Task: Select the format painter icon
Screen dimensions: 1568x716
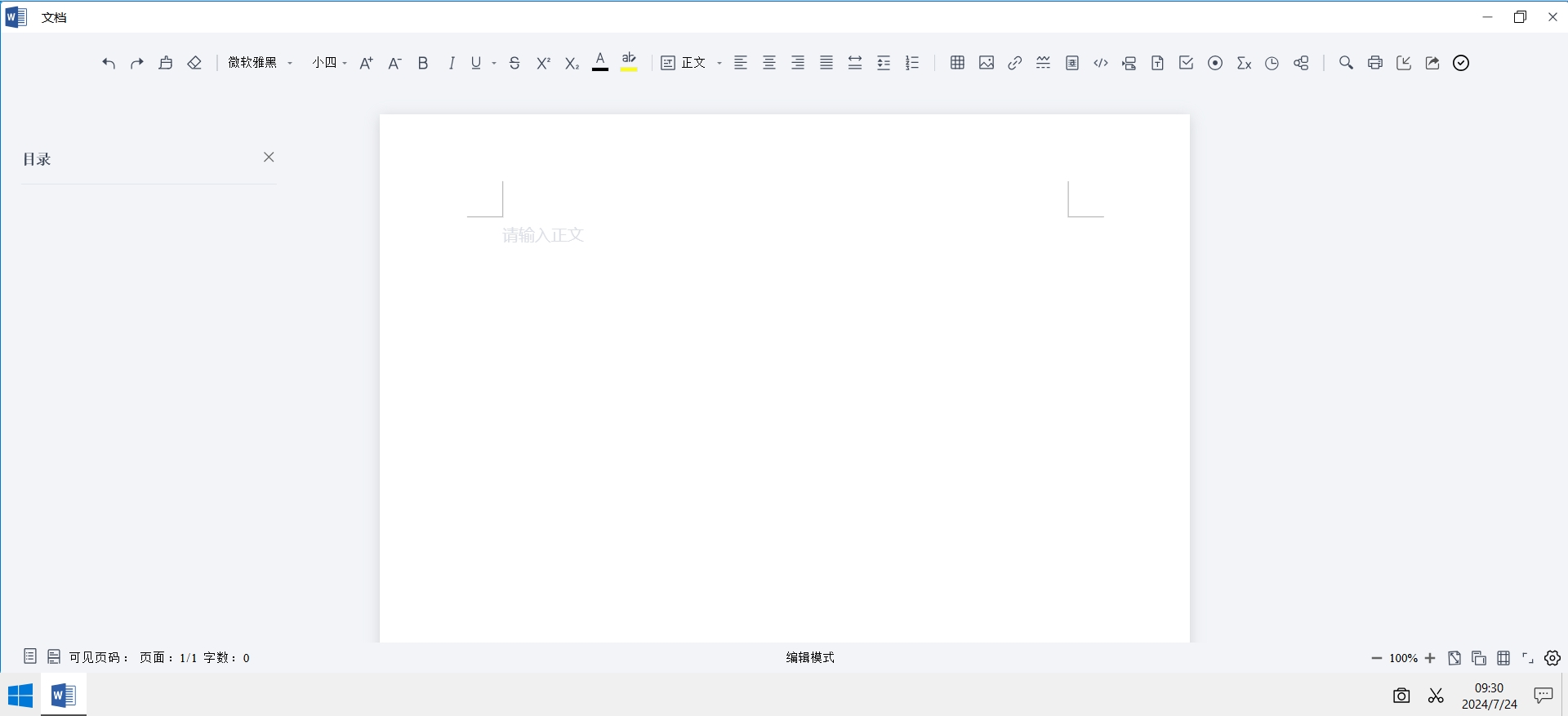Action: pos(166,63)
